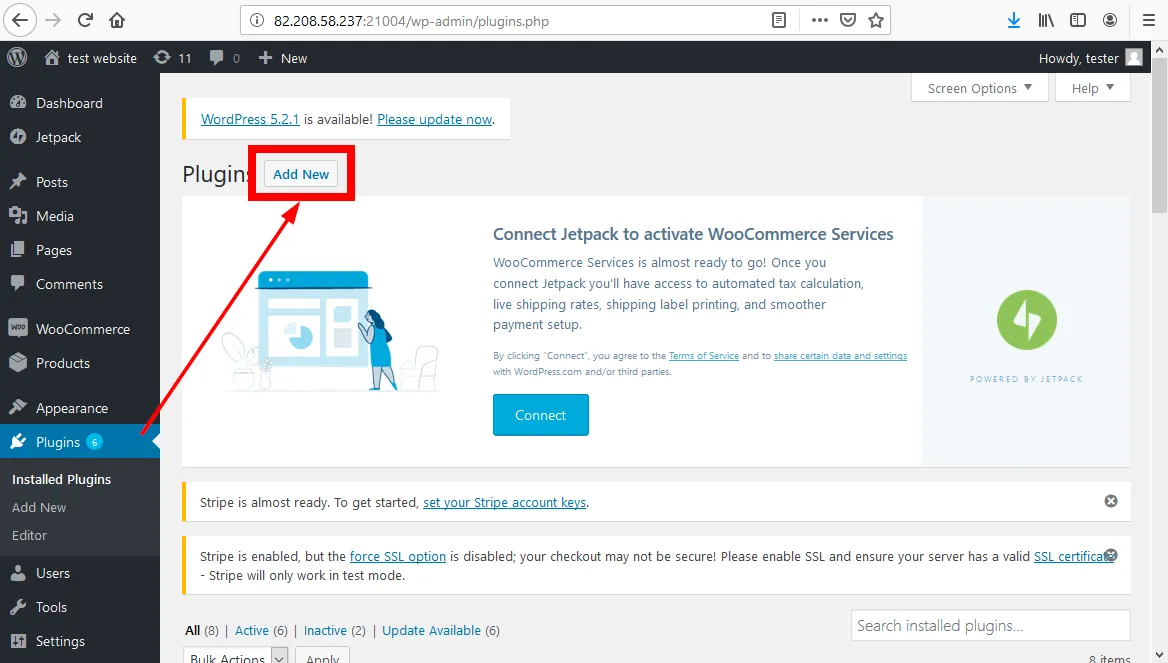Reload the current page in the browser
The image size is (1168, 663).
click(85, 20)
